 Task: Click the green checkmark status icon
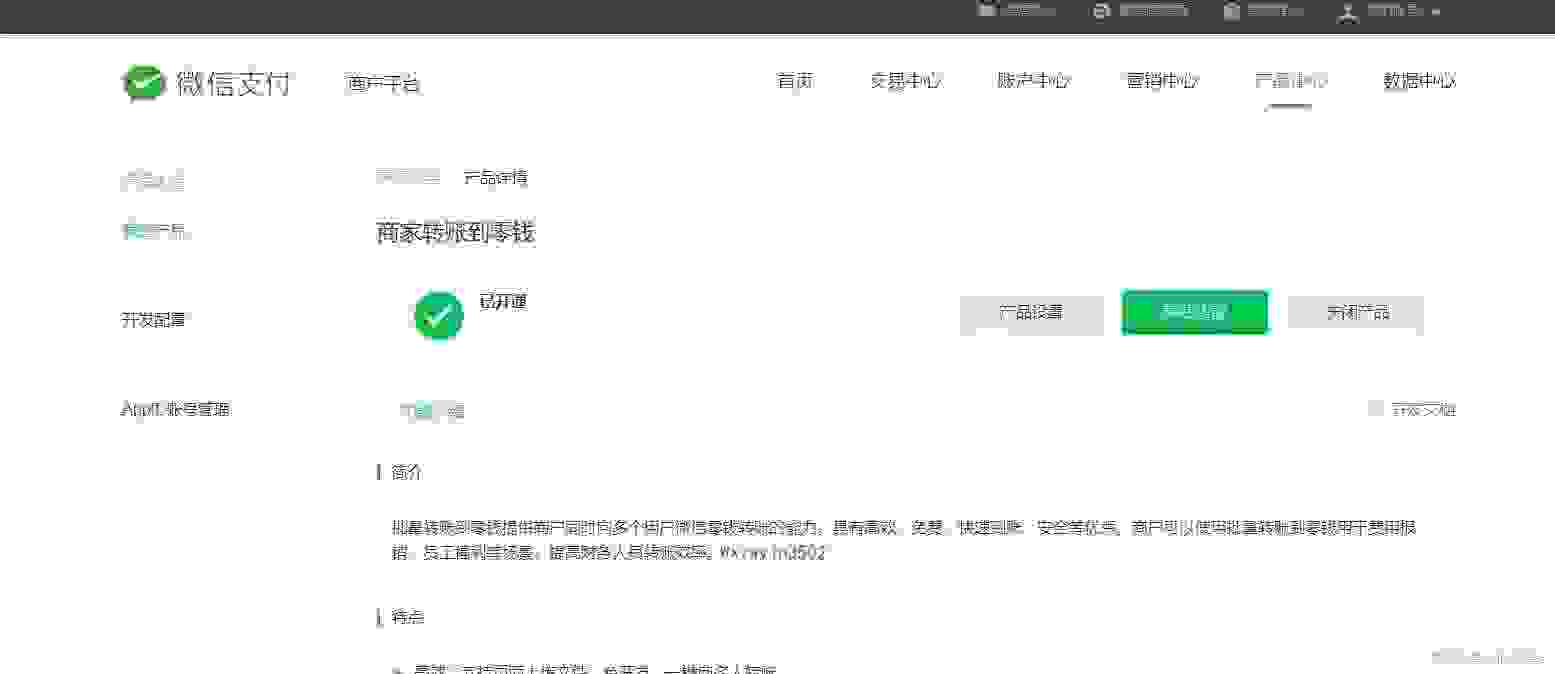click(x=438, y=316)
